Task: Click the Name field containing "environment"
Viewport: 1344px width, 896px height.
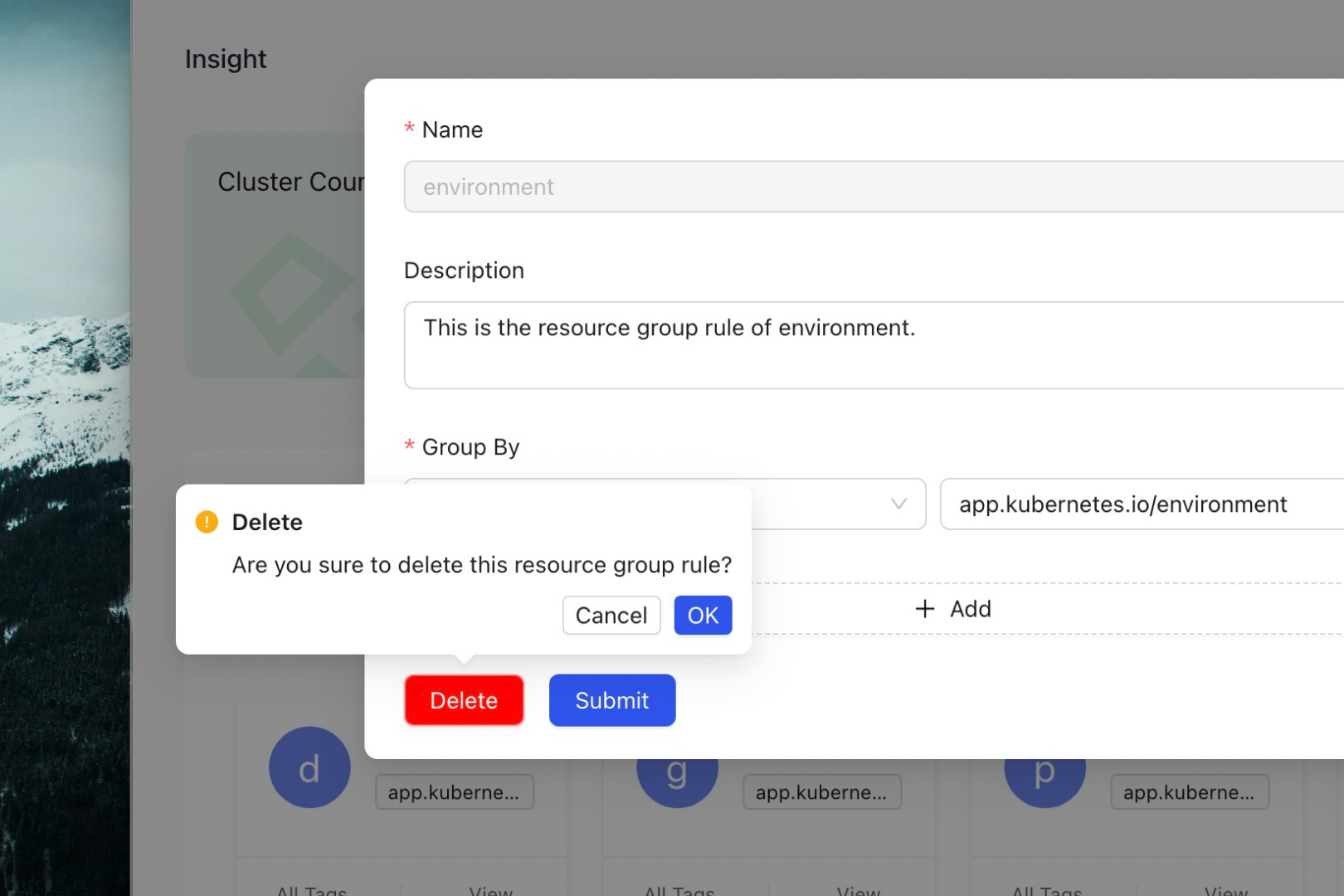Action: [x=871, y=187]
